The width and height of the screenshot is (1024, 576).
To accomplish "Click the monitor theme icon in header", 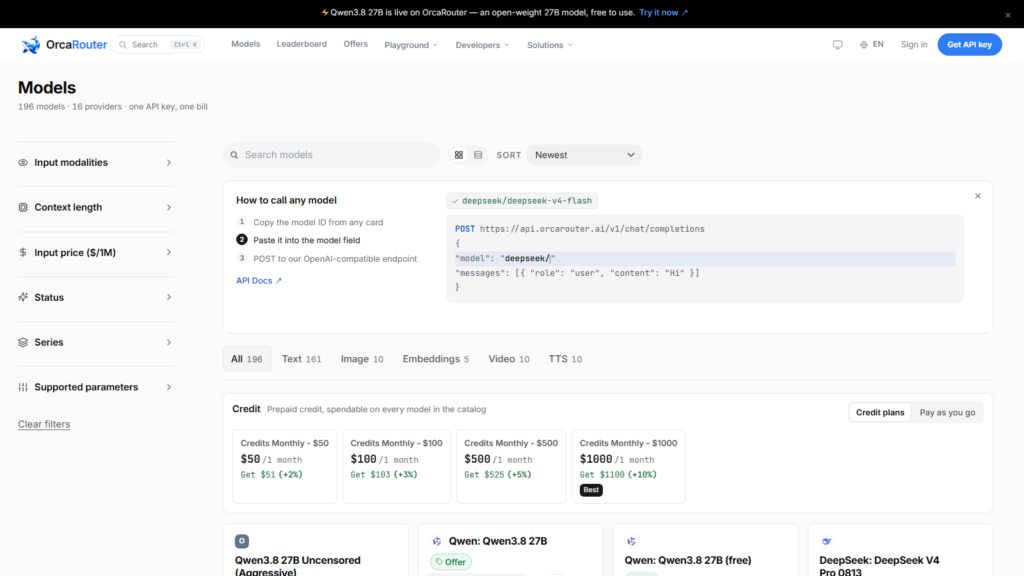I will click(837, 44).
